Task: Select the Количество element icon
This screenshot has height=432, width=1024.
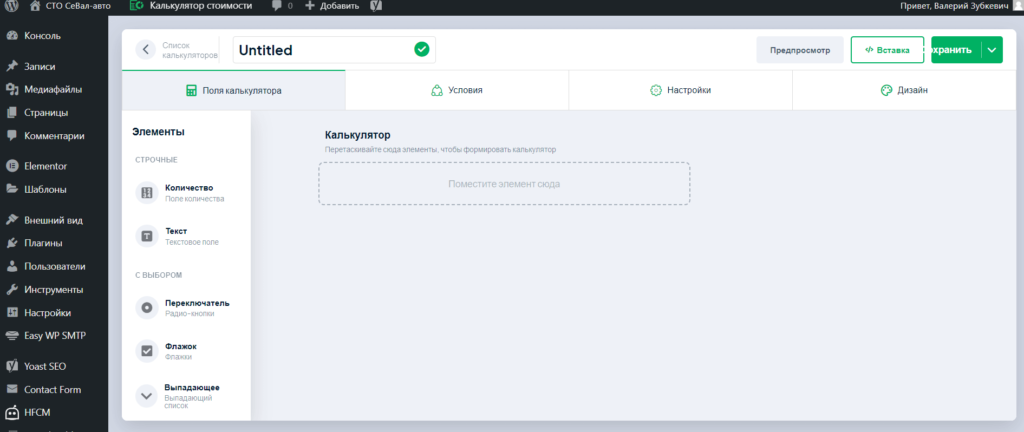Action: click(147, 193)
